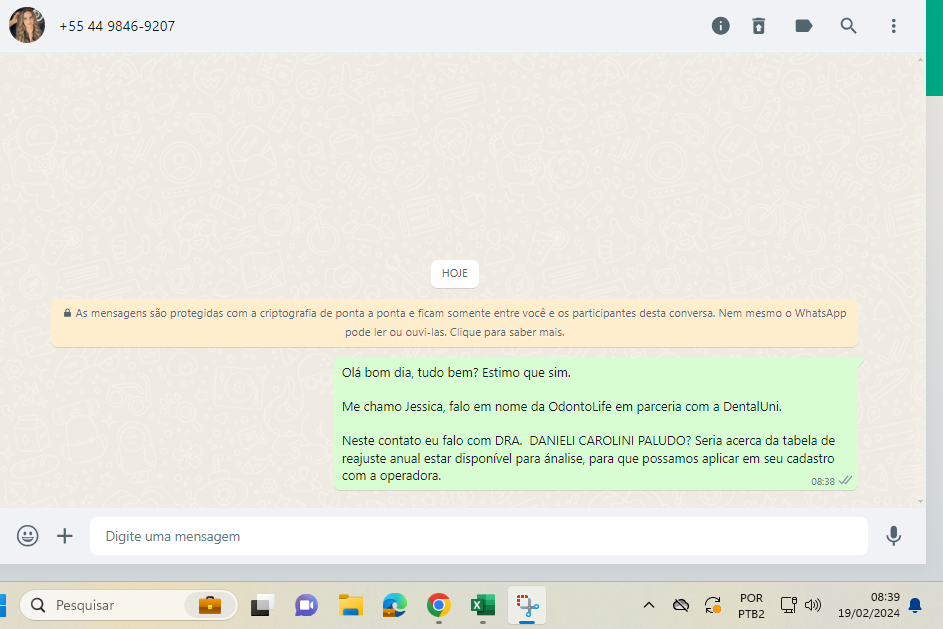Click the sent message bubble from Jessica

pos(596,425)
